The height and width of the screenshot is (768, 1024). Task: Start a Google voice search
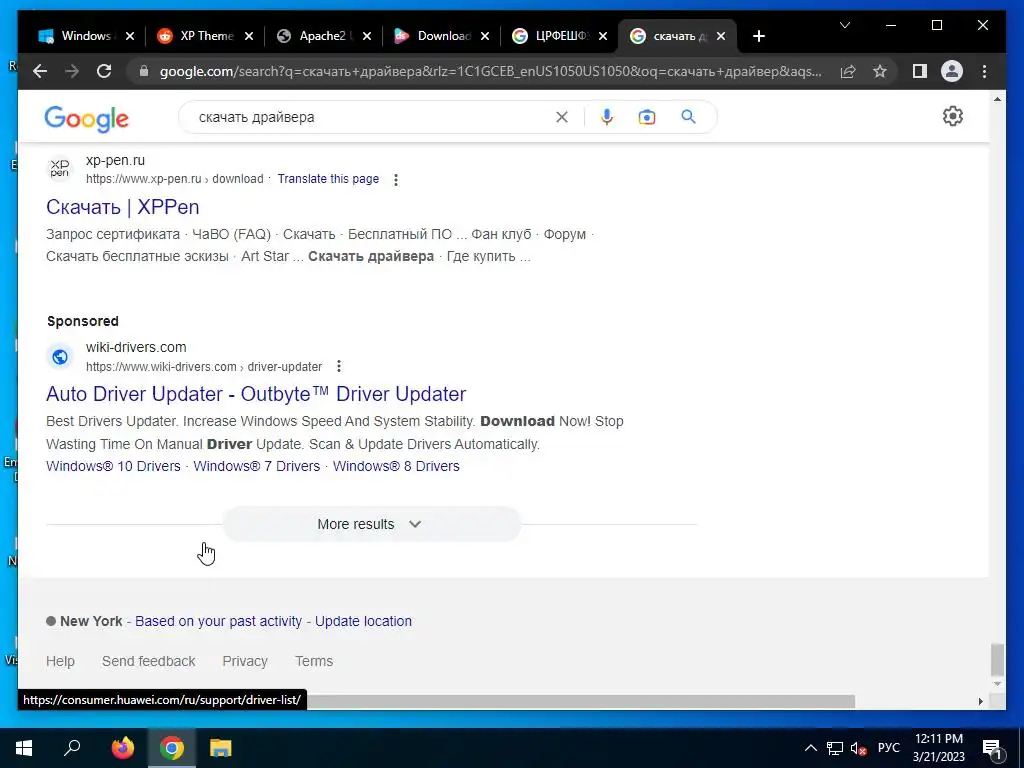[607, 117]
